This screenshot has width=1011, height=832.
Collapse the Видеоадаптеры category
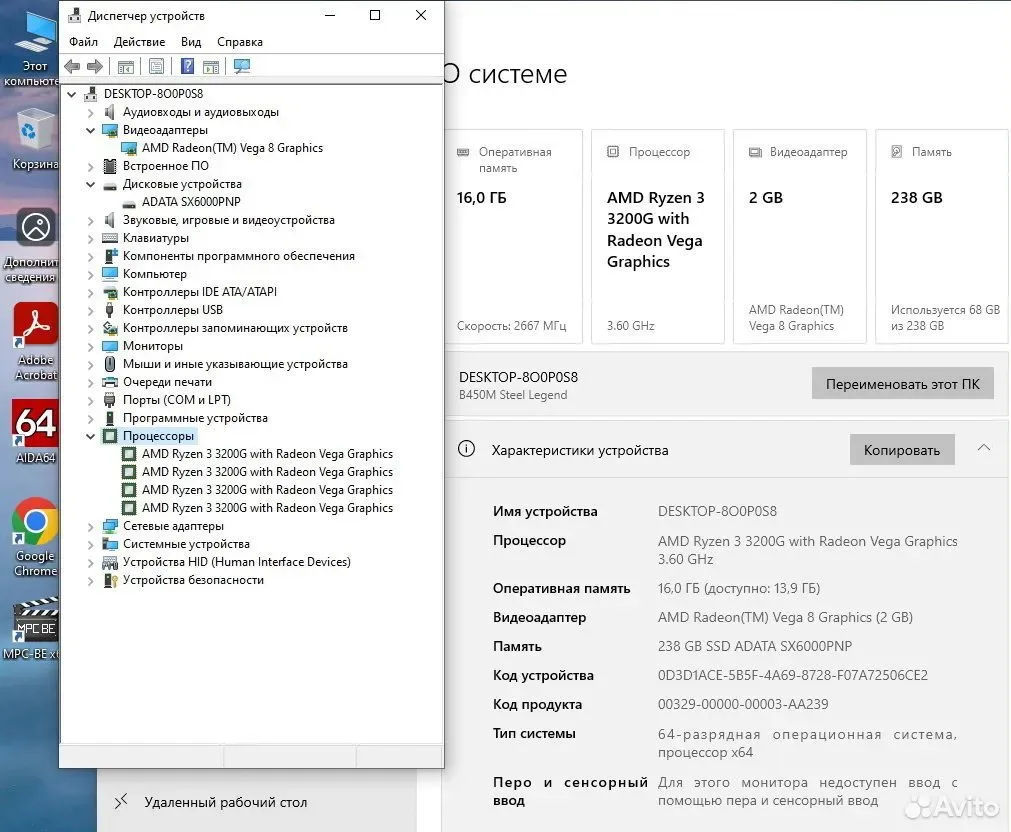click(x=91, y=130)
